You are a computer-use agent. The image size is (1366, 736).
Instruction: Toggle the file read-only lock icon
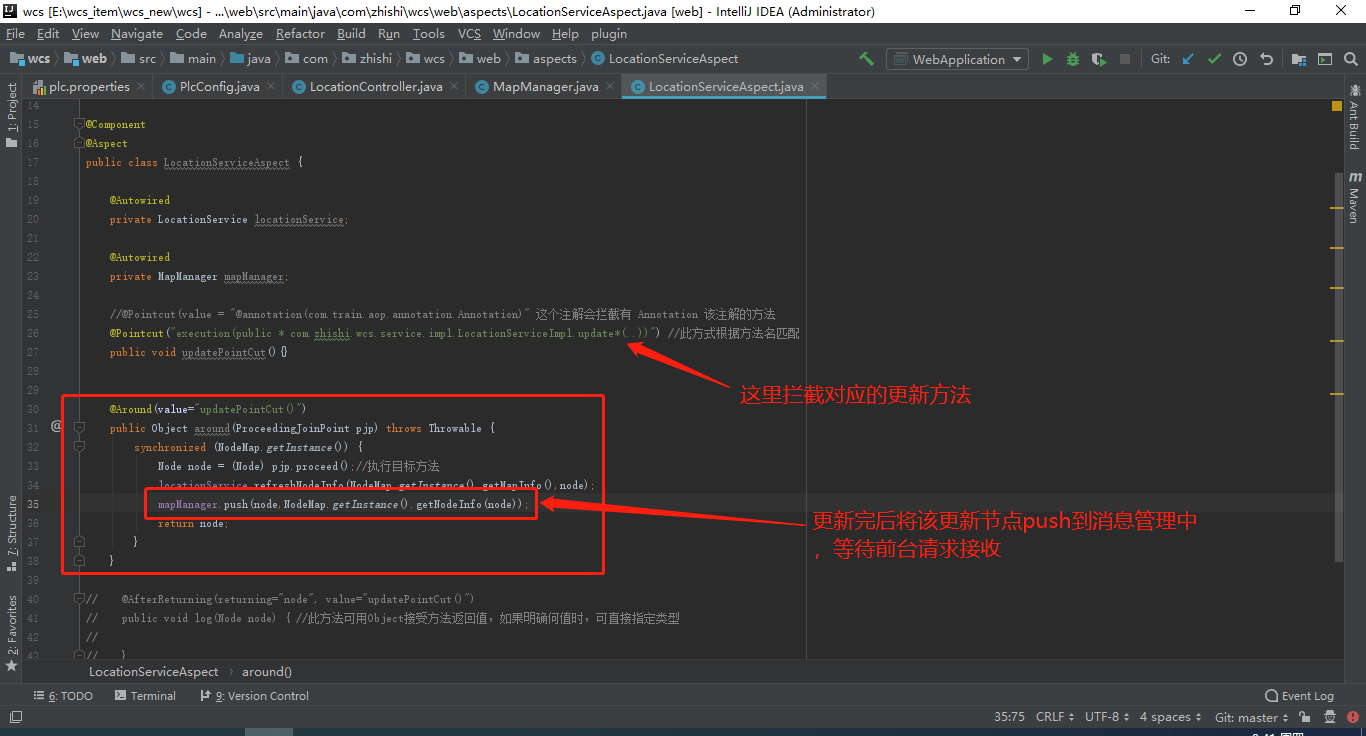coord(1304,717)
